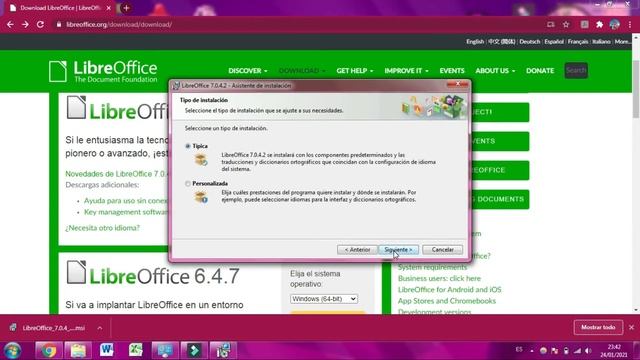Click Mostrar todo in downloads bar
Image resolution: width=640 pixels, height=360 pixels.
pos(598,327)
